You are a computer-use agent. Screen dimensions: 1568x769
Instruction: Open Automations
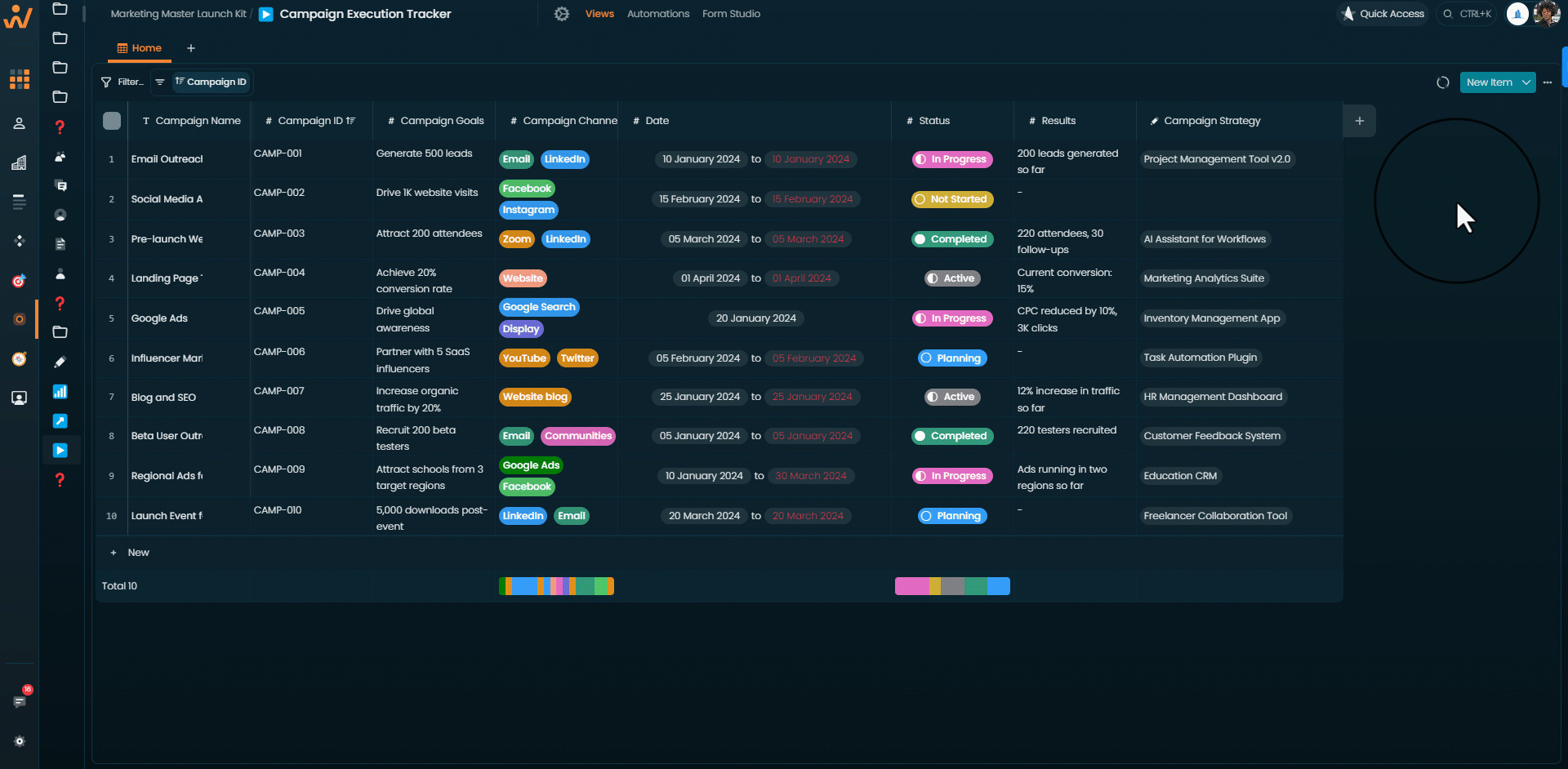pyautogui.click(x=658, y=14)
